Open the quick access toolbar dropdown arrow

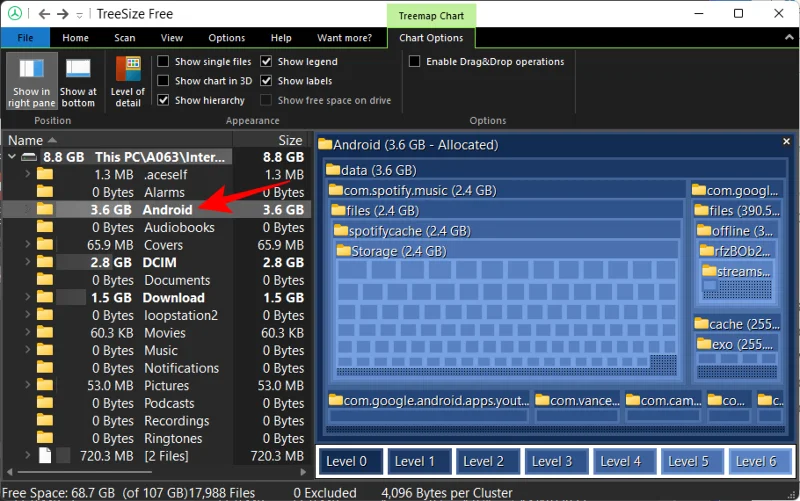click(80, 15)
